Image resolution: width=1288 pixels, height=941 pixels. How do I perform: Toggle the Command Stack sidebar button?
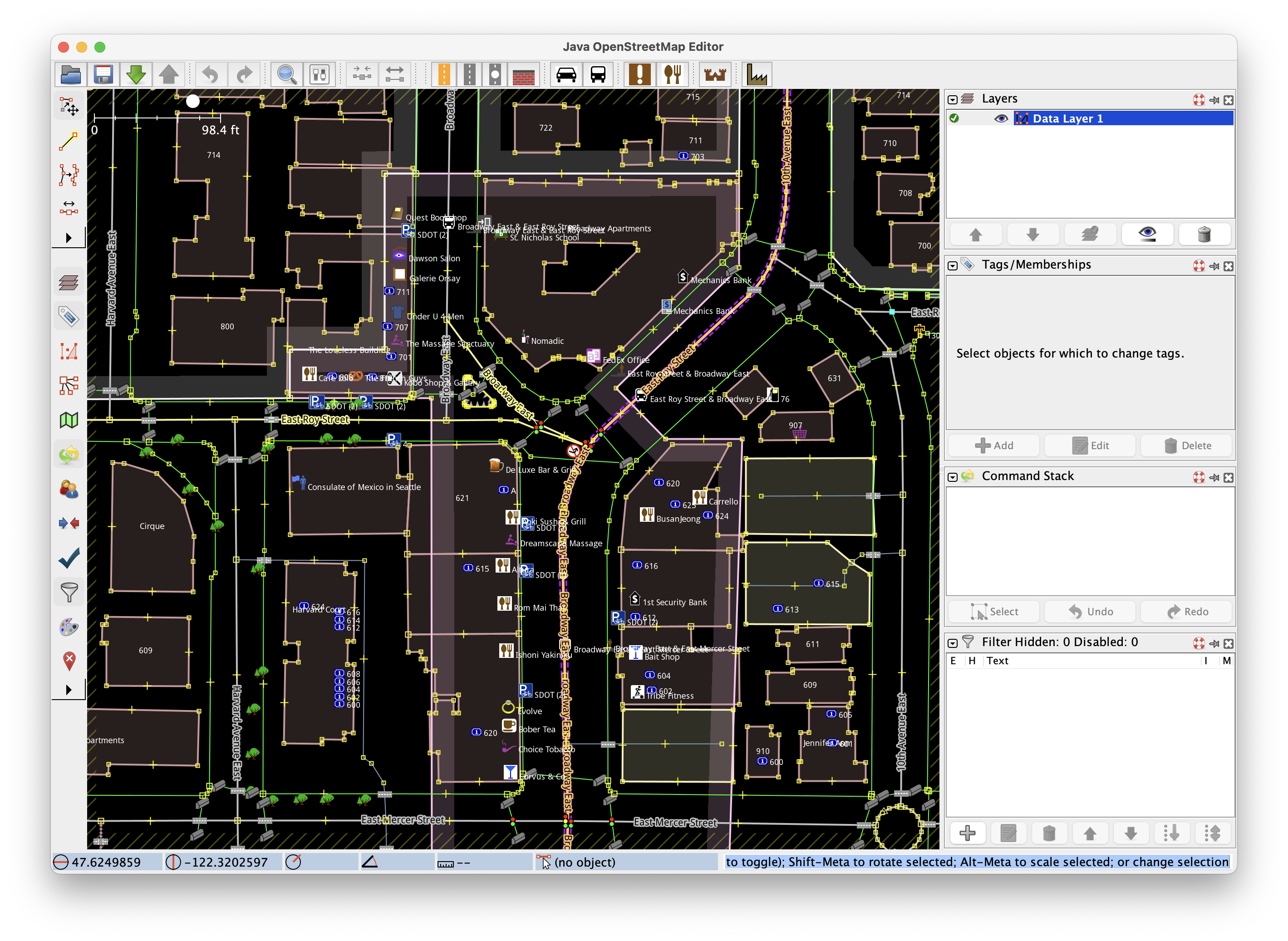69,455
